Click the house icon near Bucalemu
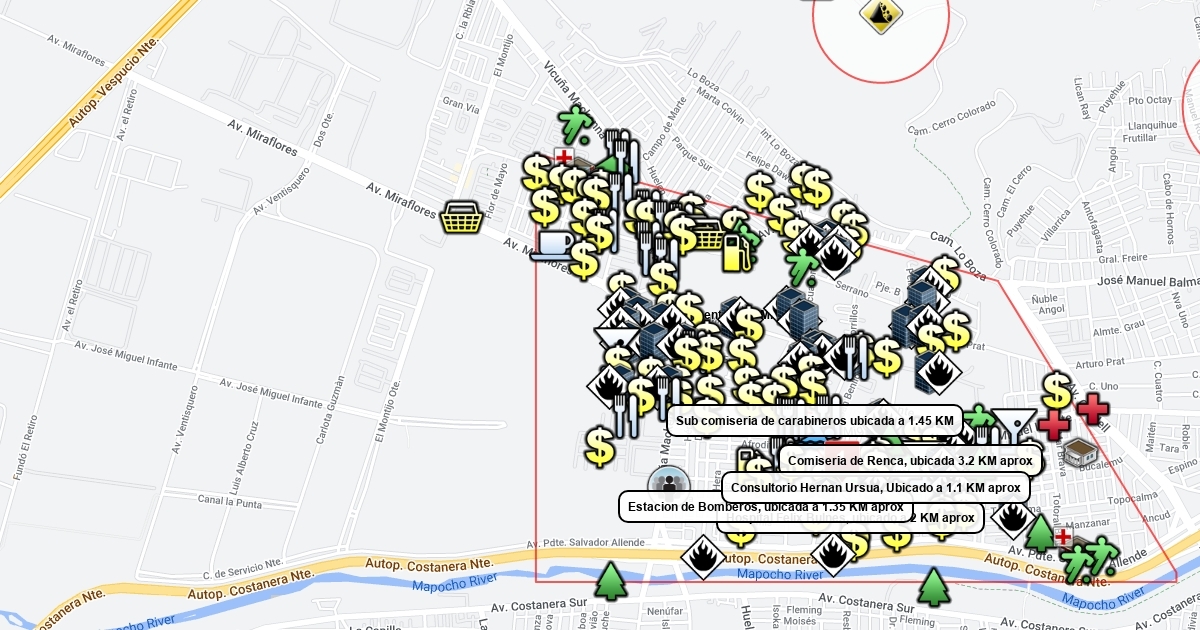Image resolution: width=1200 pixels, height=630 pixels. tap(1079, 452)
